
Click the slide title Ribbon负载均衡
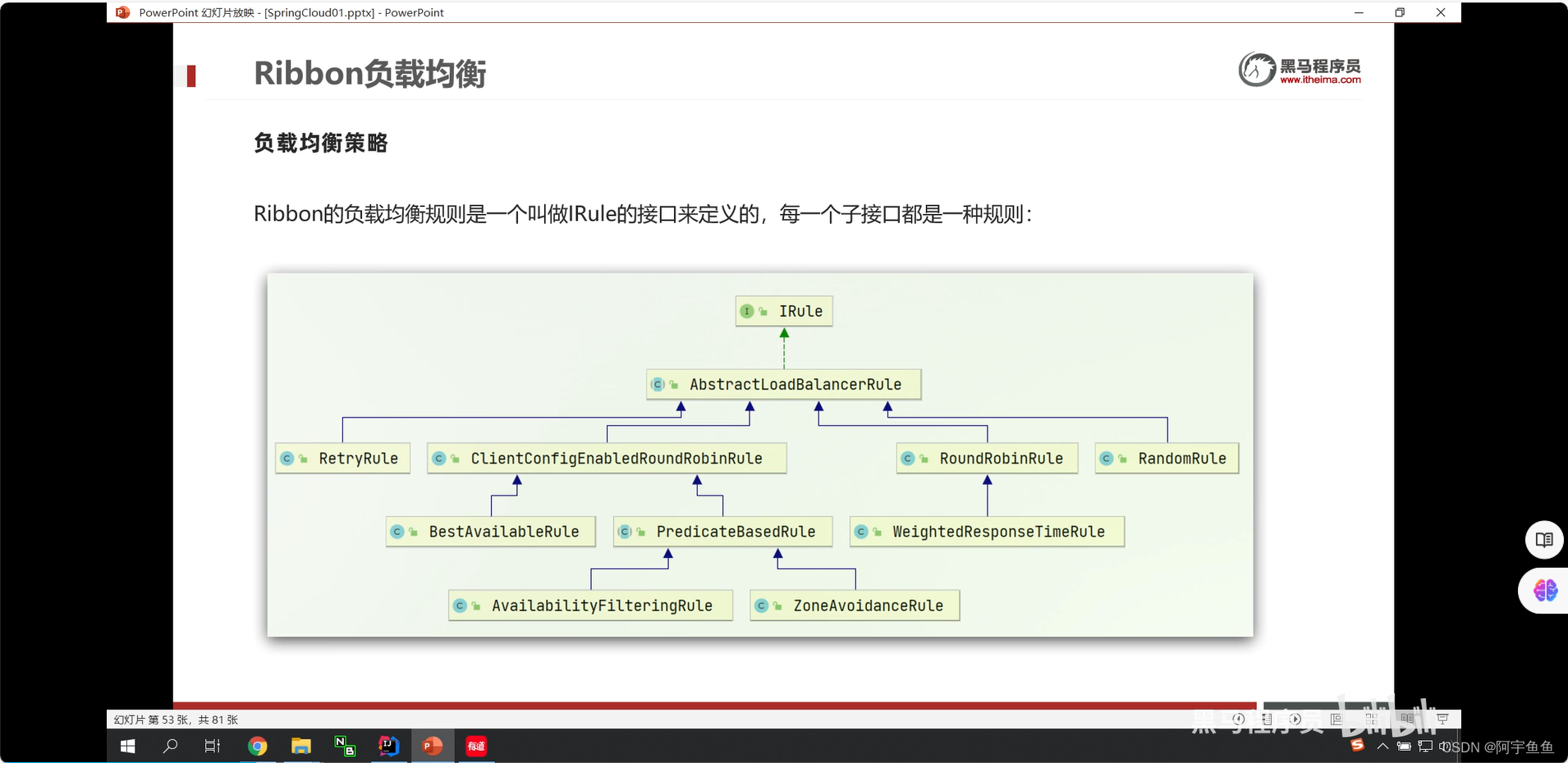pyautogui.click(x=370, y=73)
